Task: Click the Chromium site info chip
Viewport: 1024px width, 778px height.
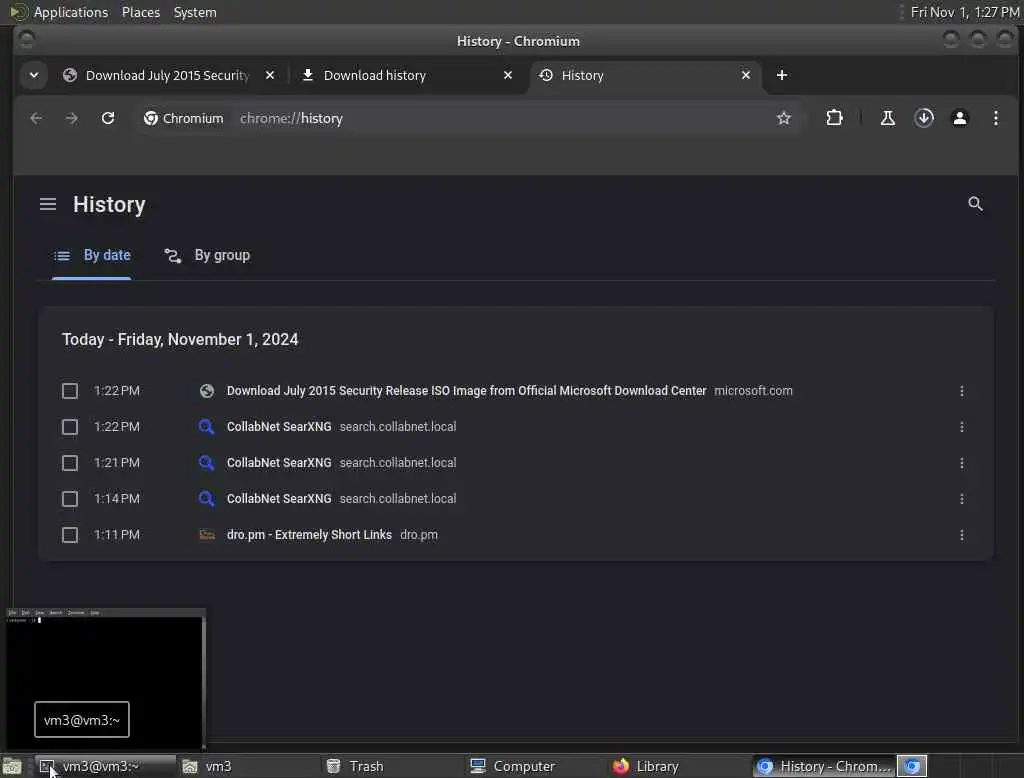Action: click(184, 118)
